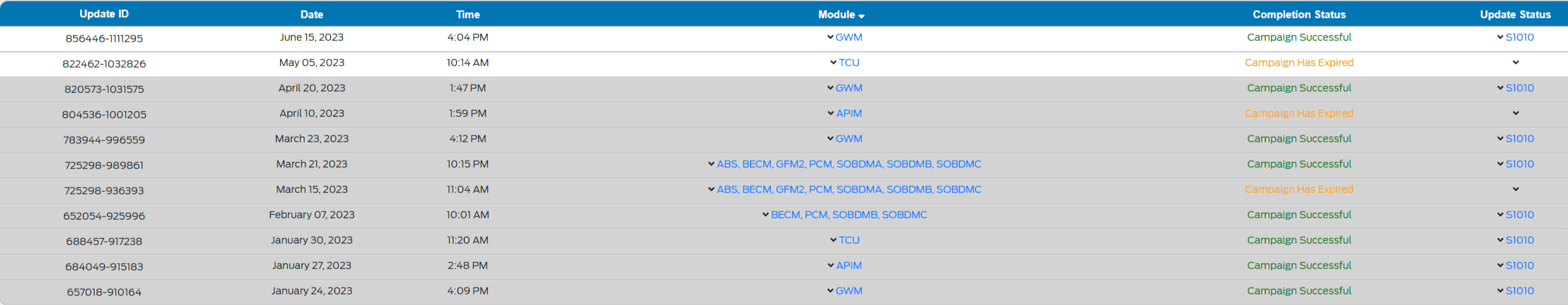Expand GWM module for June 15, 2023
The width and height of the screenshot is (1568, 305).
(x=831, y=37)
